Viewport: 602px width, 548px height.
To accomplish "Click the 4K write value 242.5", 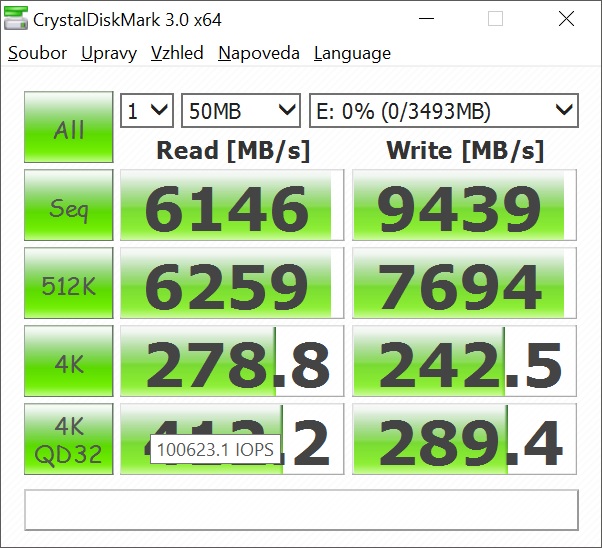I will [464, 361].
